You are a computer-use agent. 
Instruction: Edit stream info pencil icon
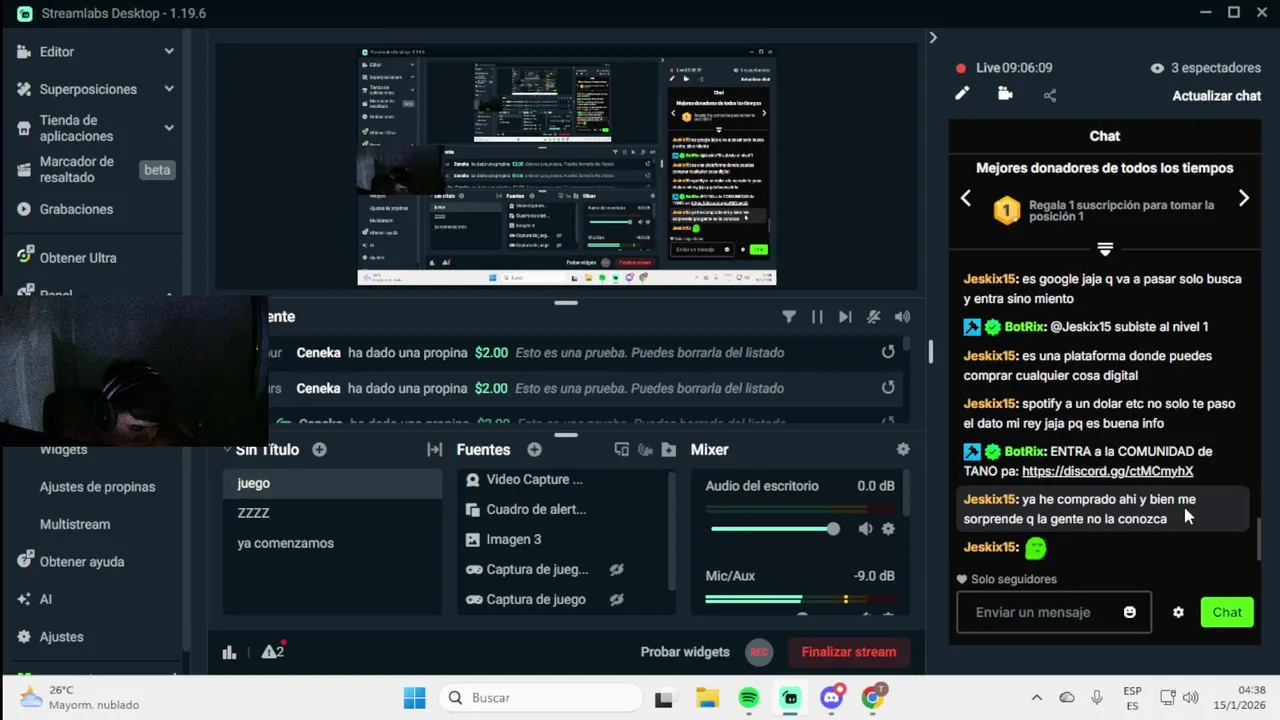(x=962, y=94)
